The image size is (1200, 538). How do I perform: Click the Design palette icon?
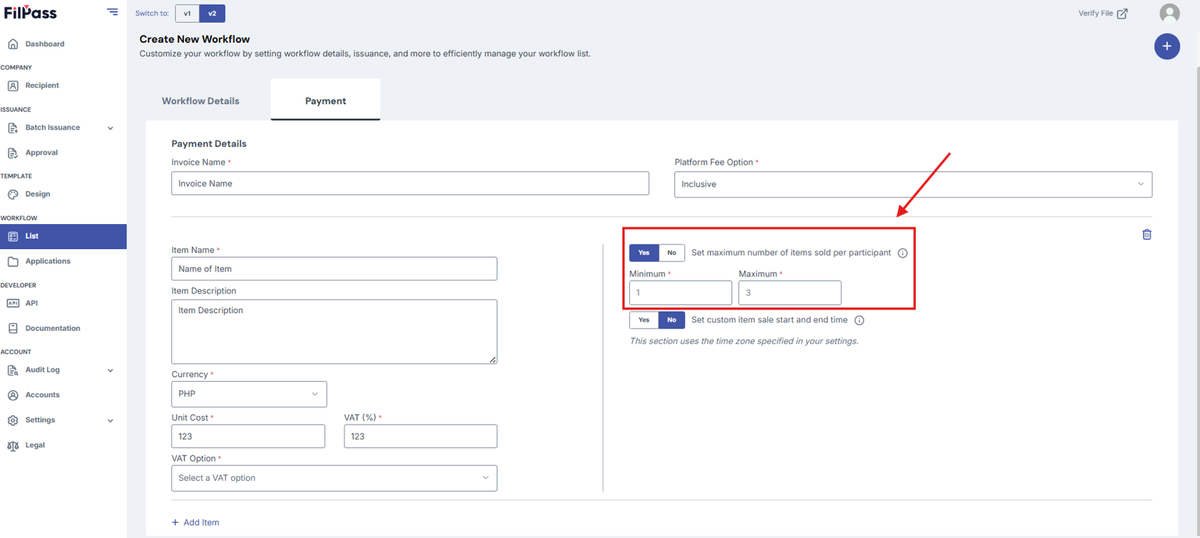[13, 194]
